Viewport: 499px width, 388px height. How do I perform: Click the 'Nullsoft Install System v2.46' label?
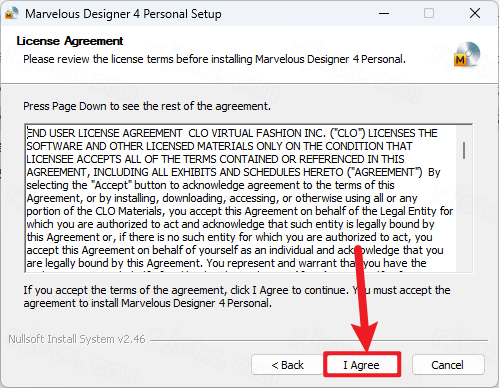pos(77,339)
